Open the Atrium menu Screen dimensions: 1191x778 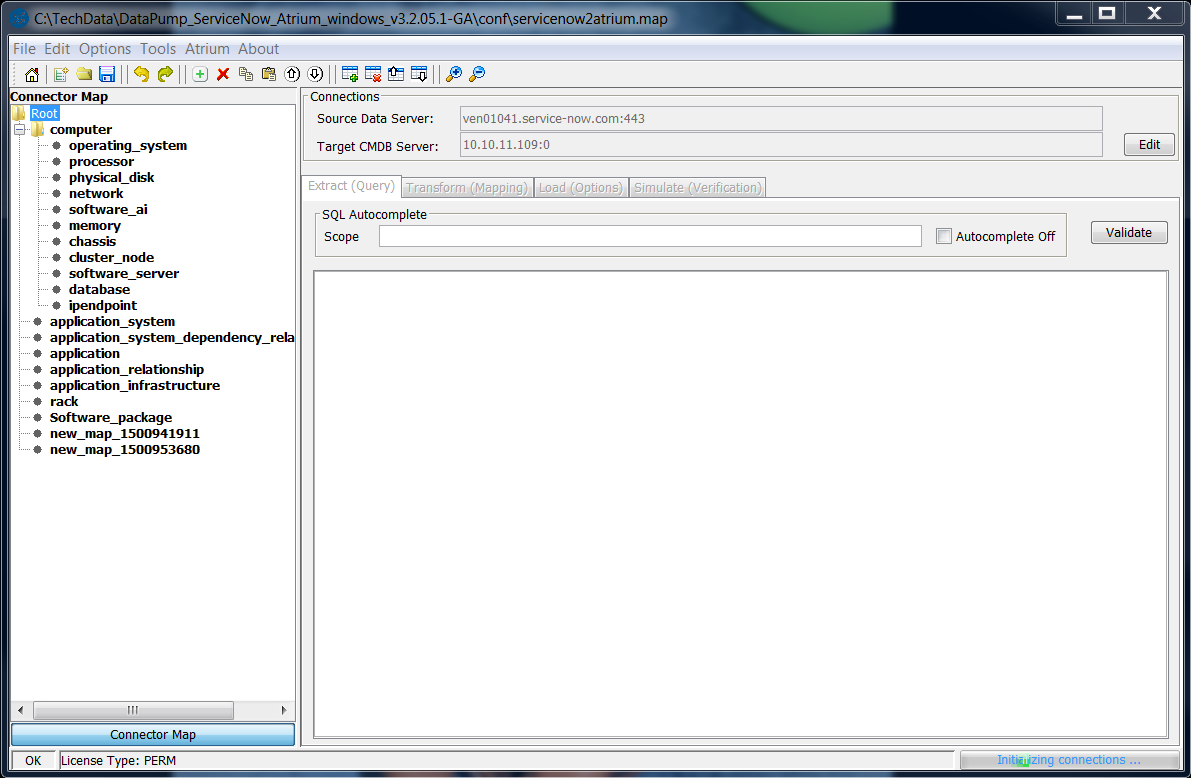coord(207,49)
